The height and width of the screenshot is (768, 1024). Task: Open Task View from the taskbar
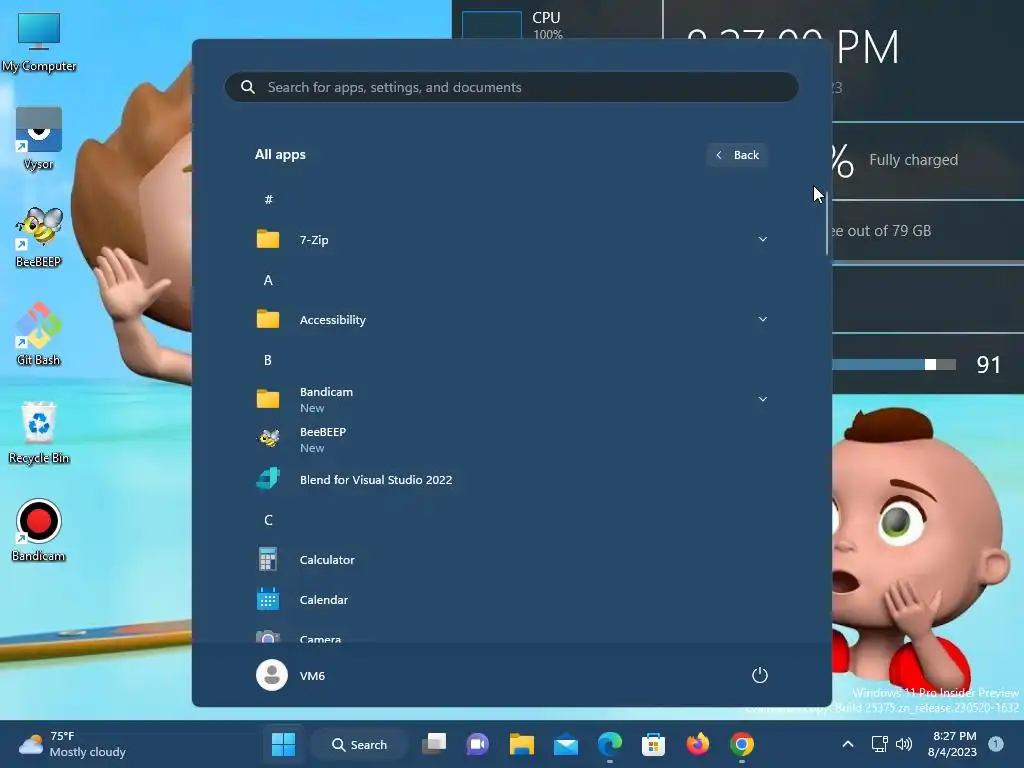[434, 744]
